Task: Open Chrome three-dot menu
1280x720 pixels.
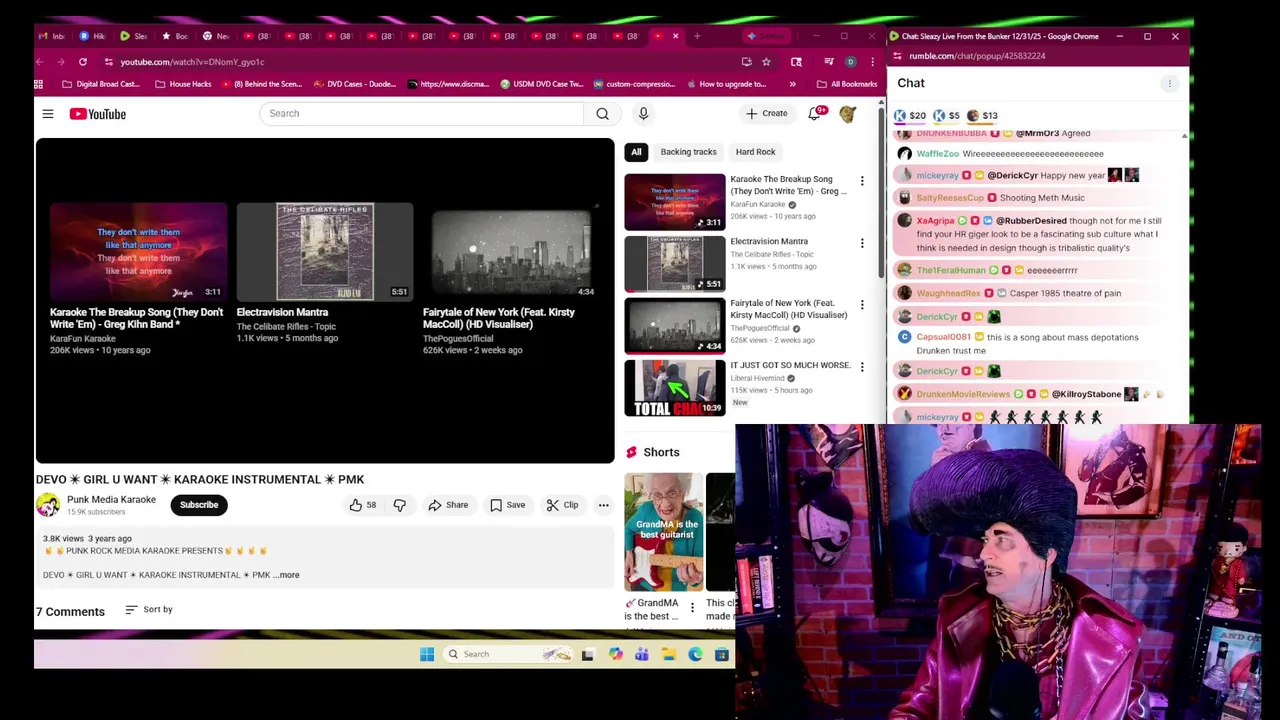Action: [x=872, y=62]
